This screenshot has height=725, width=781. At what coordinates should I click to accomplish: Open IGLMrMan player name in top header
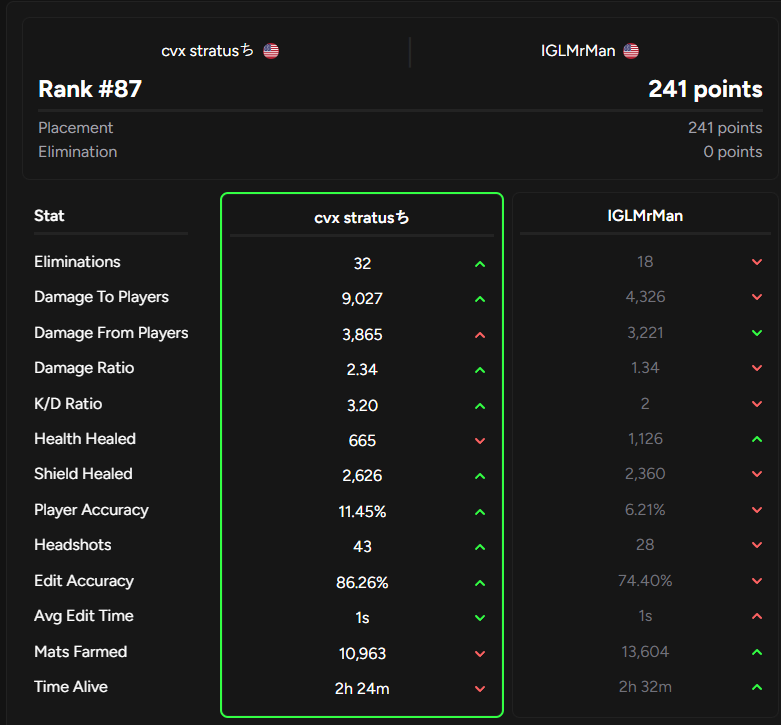(x=578, y=51)
